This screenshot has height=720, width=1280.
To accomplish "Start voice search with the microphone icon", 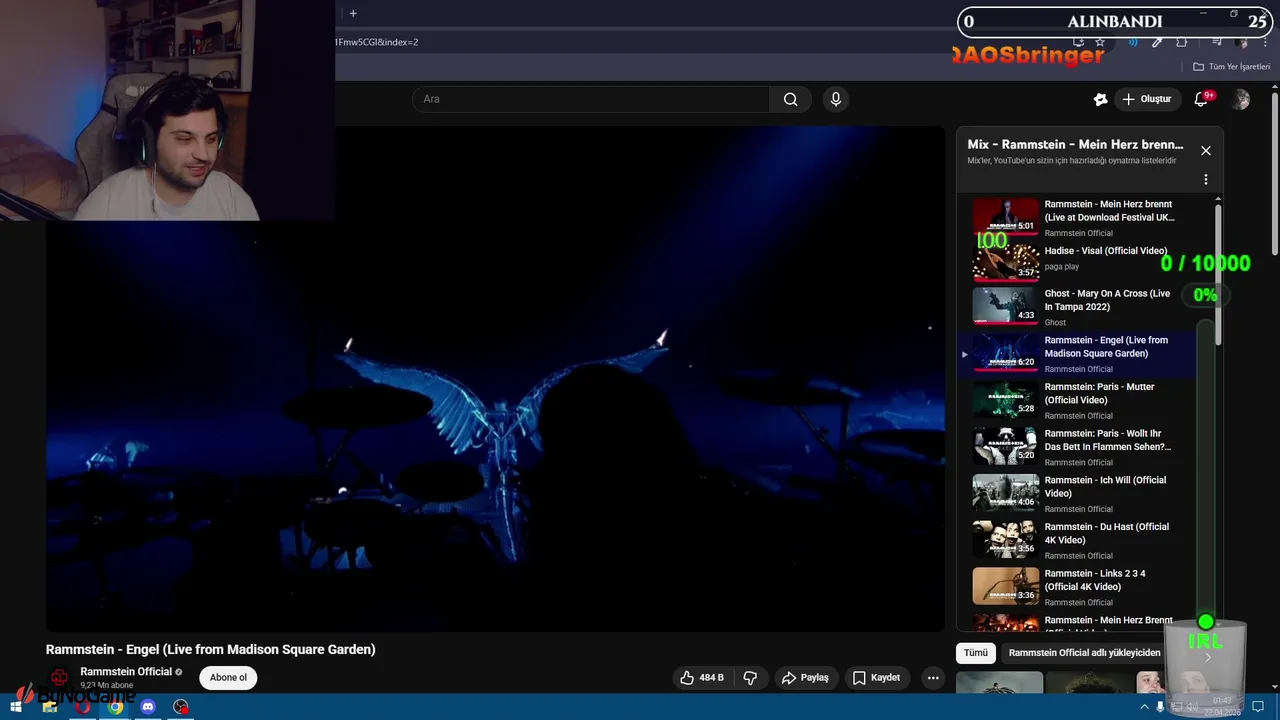I will coord(836,99).
